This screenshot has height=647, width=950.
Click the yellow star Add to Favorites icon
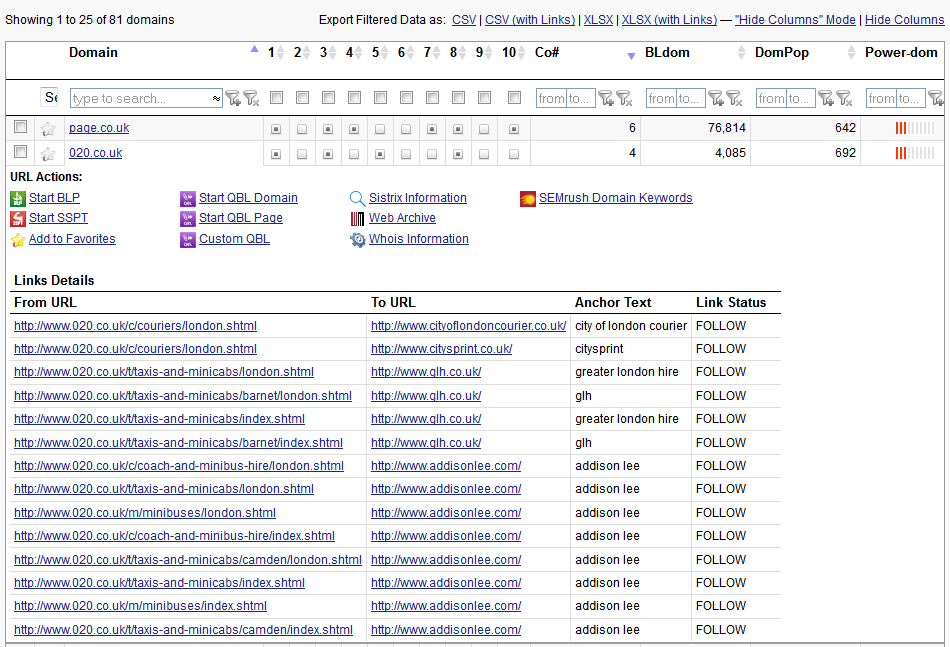click(x=18, y=240)
